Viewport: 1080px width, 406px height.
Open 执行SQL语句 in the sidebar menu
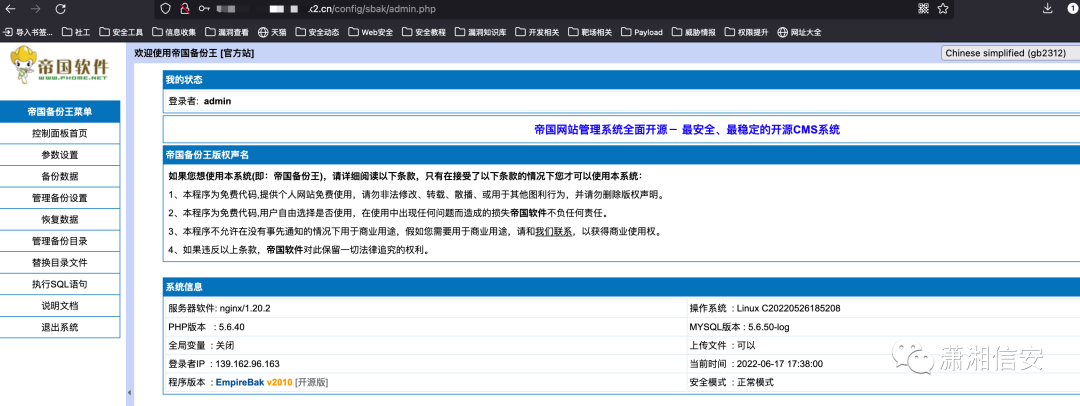click(x=60, y=284)
